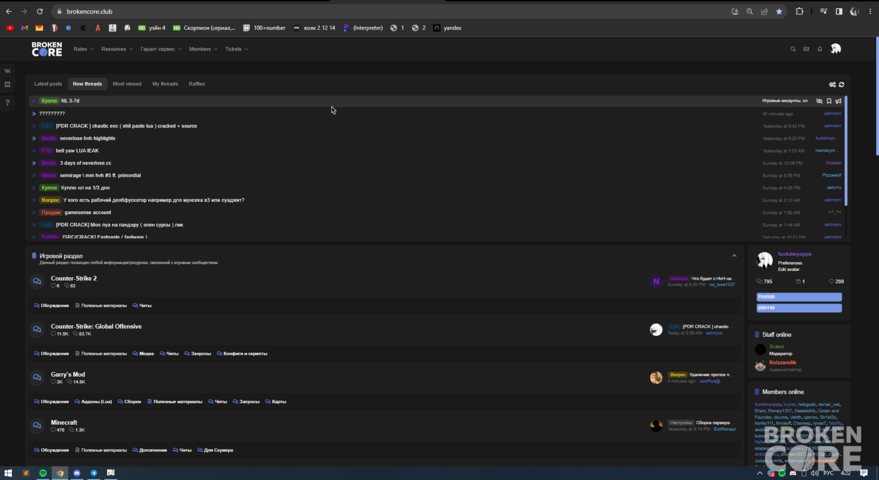Open Preferences in the profile widget
Image resolution: width=879 pixels, height=480 pixels.
coord(790,263)
